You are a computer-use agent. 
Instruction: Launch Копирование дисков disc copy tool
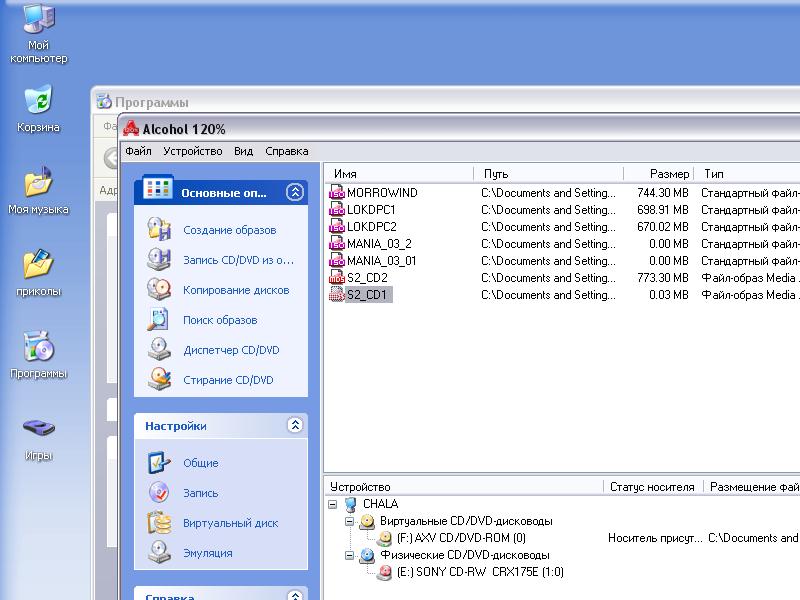coord(235,290)
